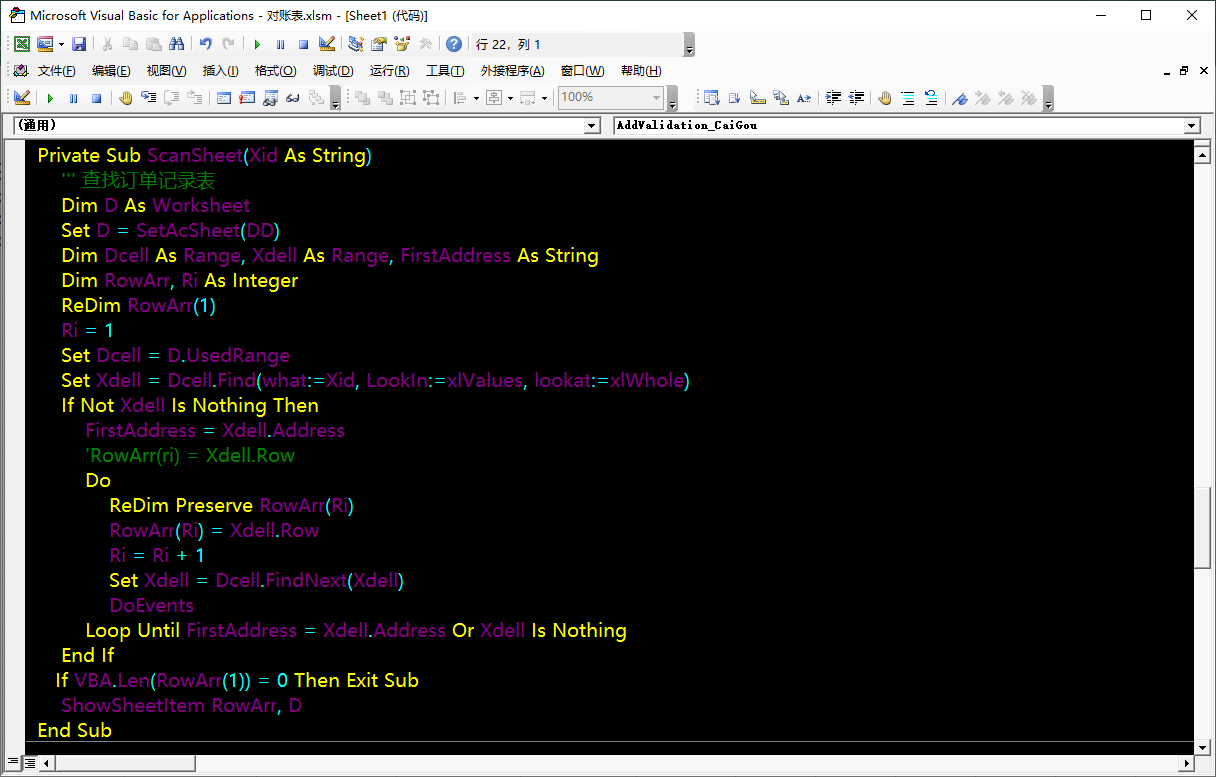Image resolution: width=1216 pixels, height=777 pixels.
Task: Switch to Procedure View at bottom left
Action: tap(13, 763)
